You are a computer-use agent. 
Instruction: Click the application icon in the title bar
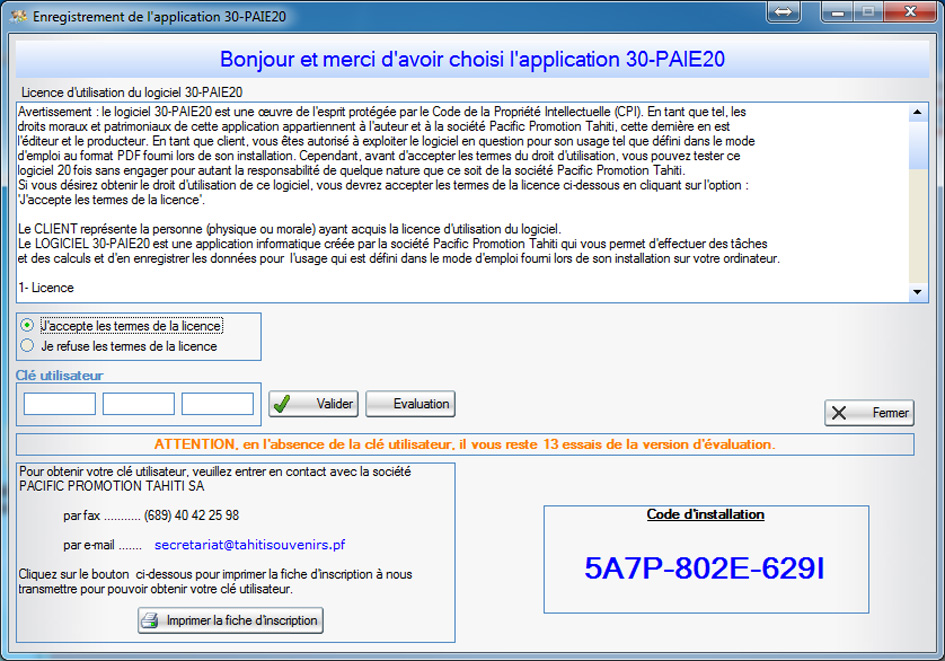[x=19, y=16]
